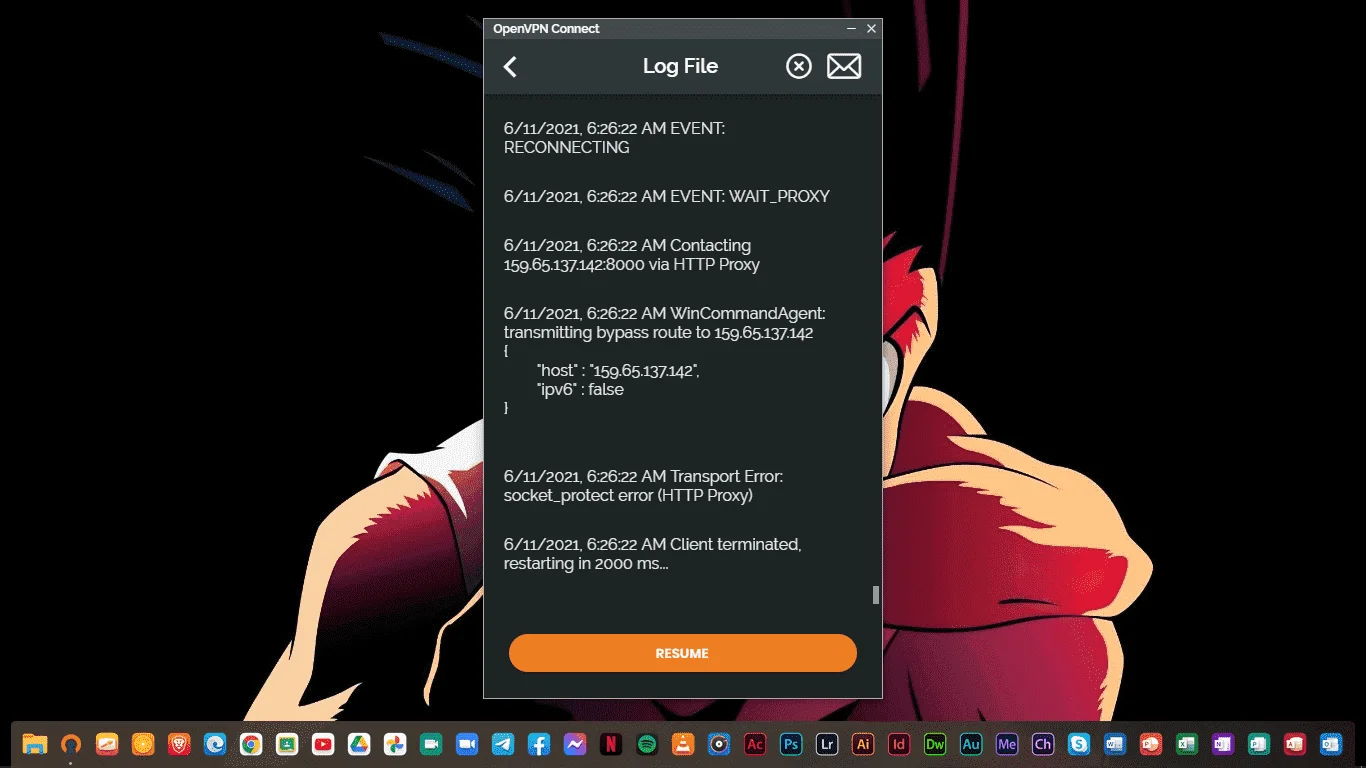Launch Adobe Lightroom from the taskbar
This screenshot has height=768, width=1366.
click(x=827, y=744)
